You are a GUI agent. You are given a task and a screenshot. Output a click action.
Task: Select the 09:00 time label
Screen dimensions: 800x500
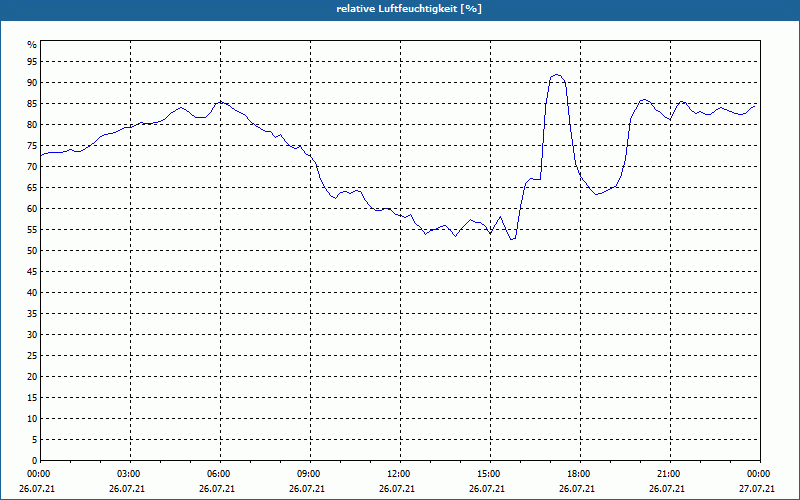[x=308, y=474]
